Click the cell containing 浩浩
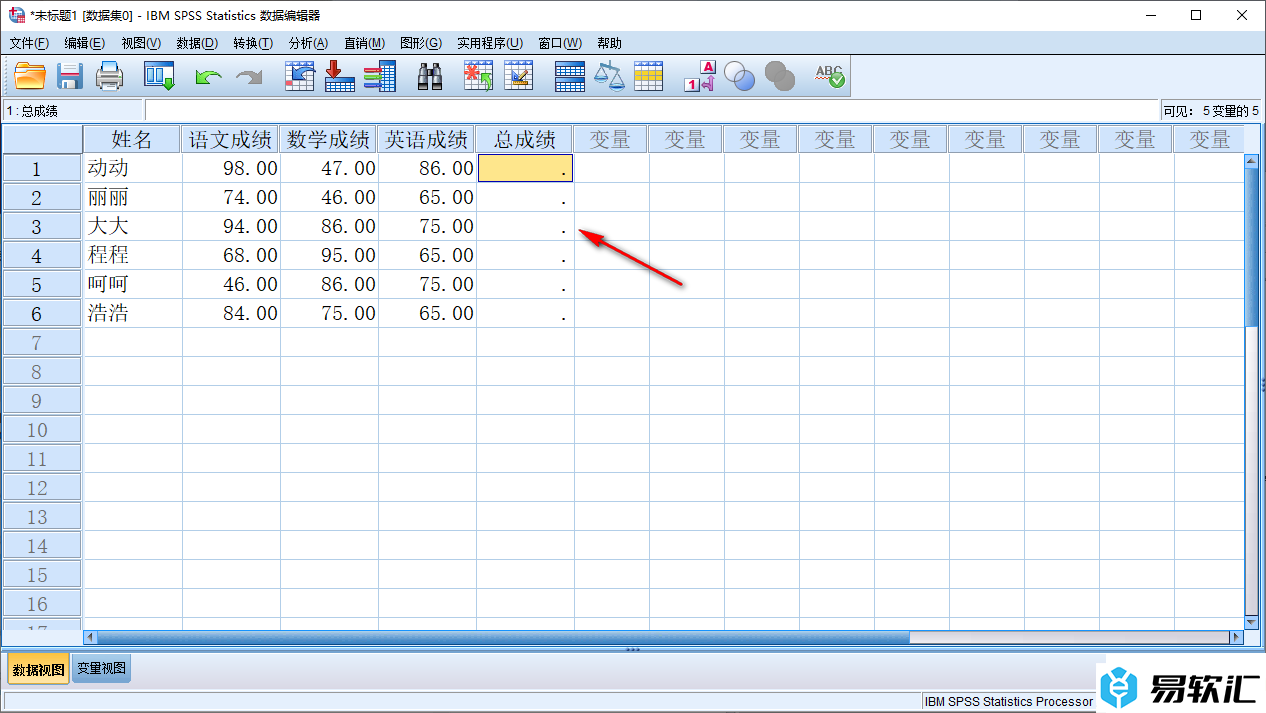The width and height of the screenshot is (1266, 713). pyautogui.click(x=133, y=313)
